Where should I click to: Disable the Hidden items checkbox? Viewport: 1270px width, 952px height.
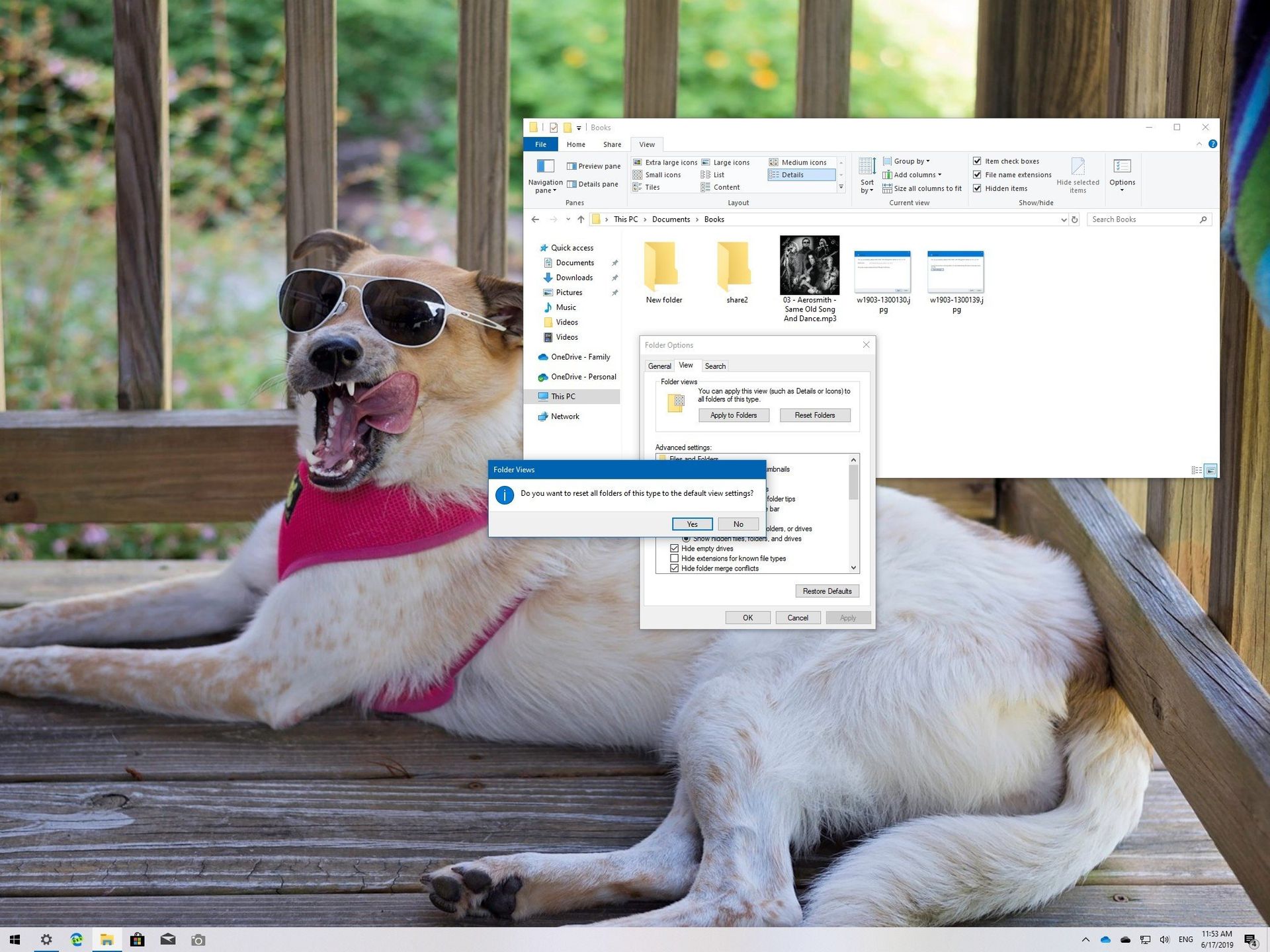click(978, 188)
